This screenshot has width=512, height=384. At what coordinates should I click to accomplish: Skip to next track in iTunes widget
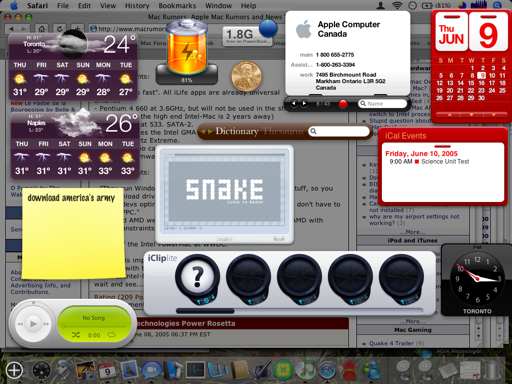coord(46,324)
